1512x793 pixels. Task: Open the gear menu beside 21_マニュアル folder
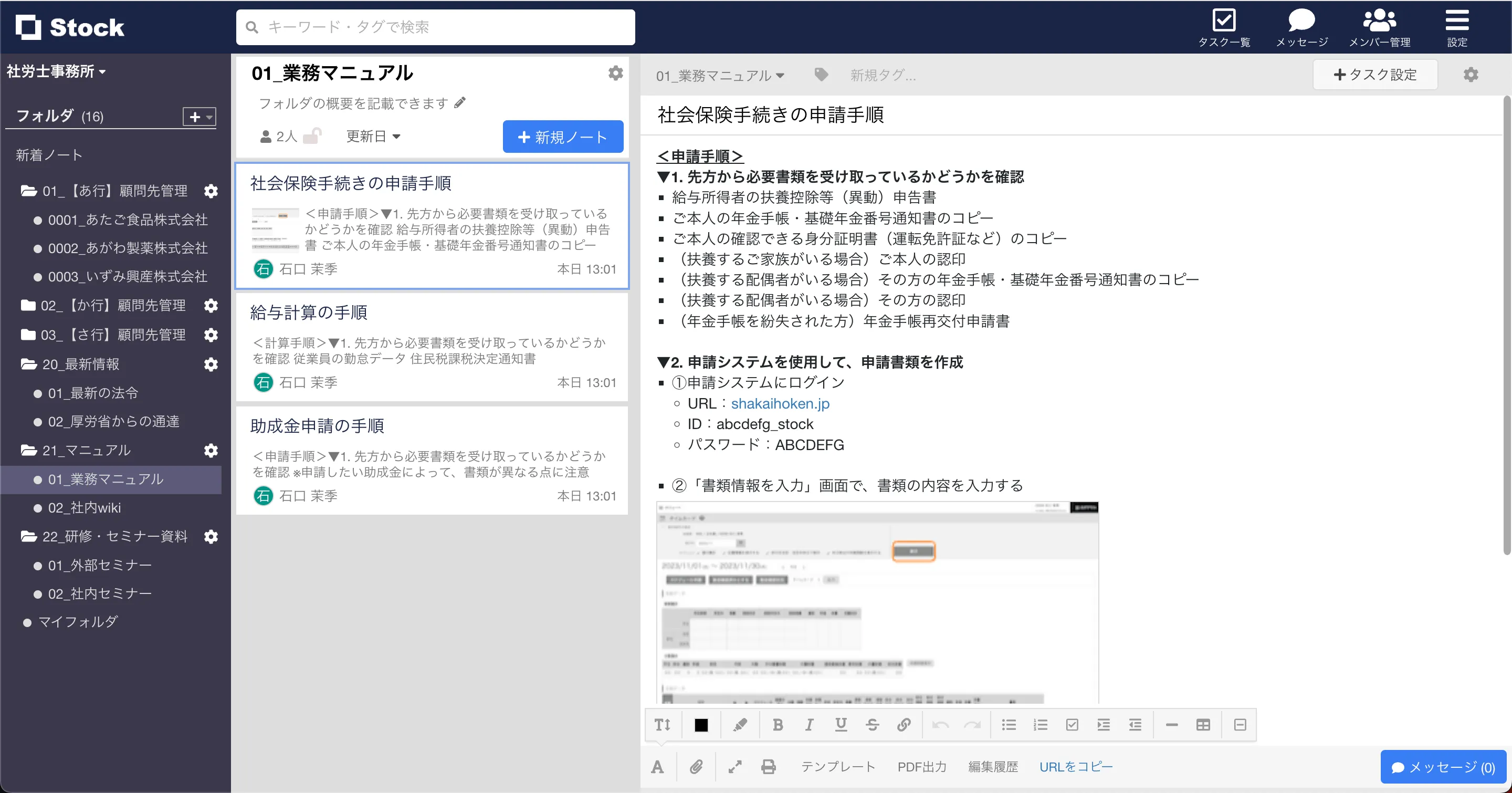pyautogui.click(x=211, y=451)
